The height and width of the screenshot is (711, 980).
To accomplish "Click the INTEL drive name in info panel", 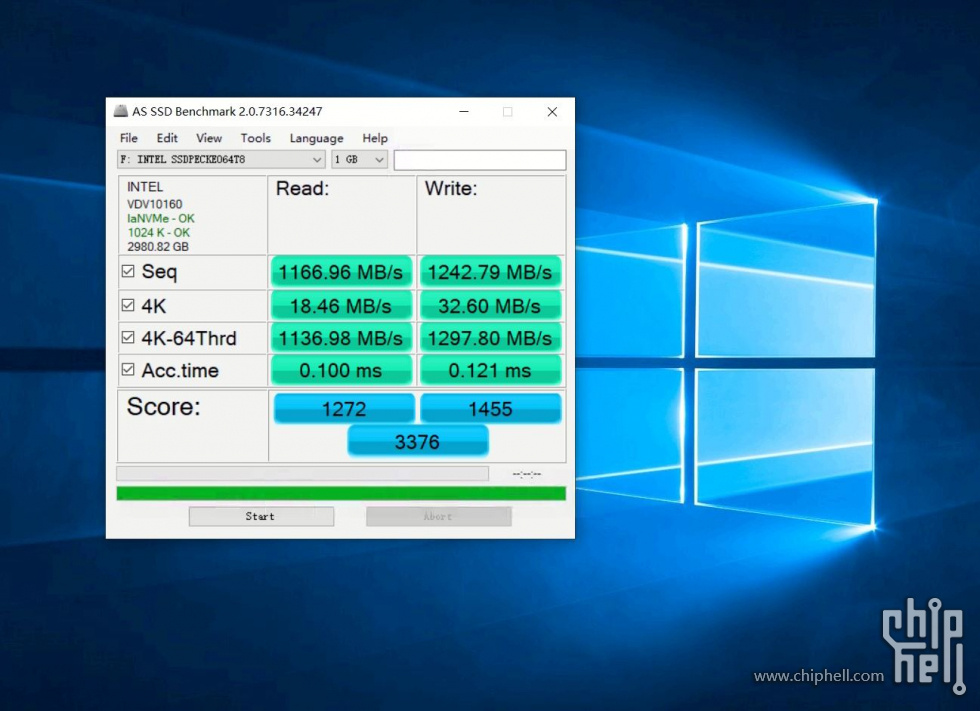I will point(145,187).
